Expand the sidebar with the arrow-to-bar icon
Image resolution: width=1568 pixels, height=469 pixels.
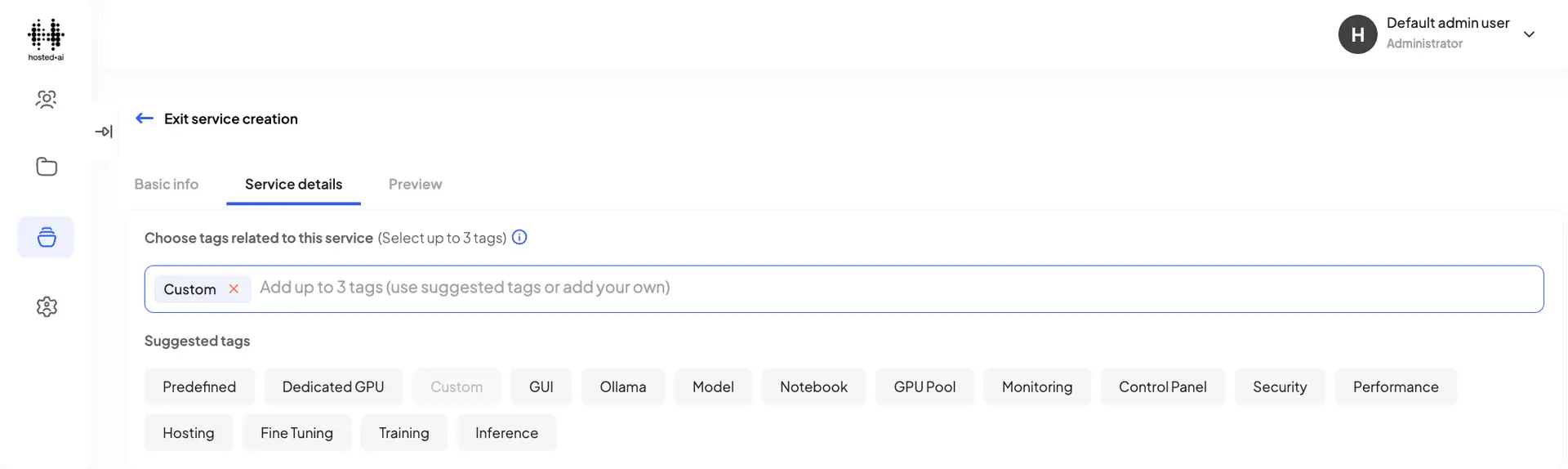[104, 132]
